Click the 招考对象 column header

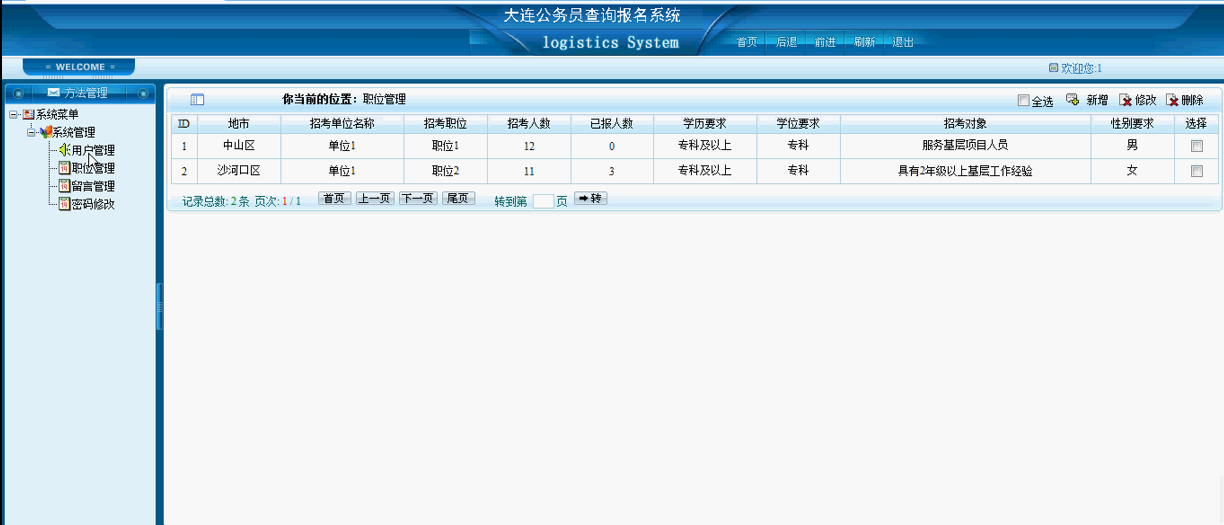click(x=965, y=124)
